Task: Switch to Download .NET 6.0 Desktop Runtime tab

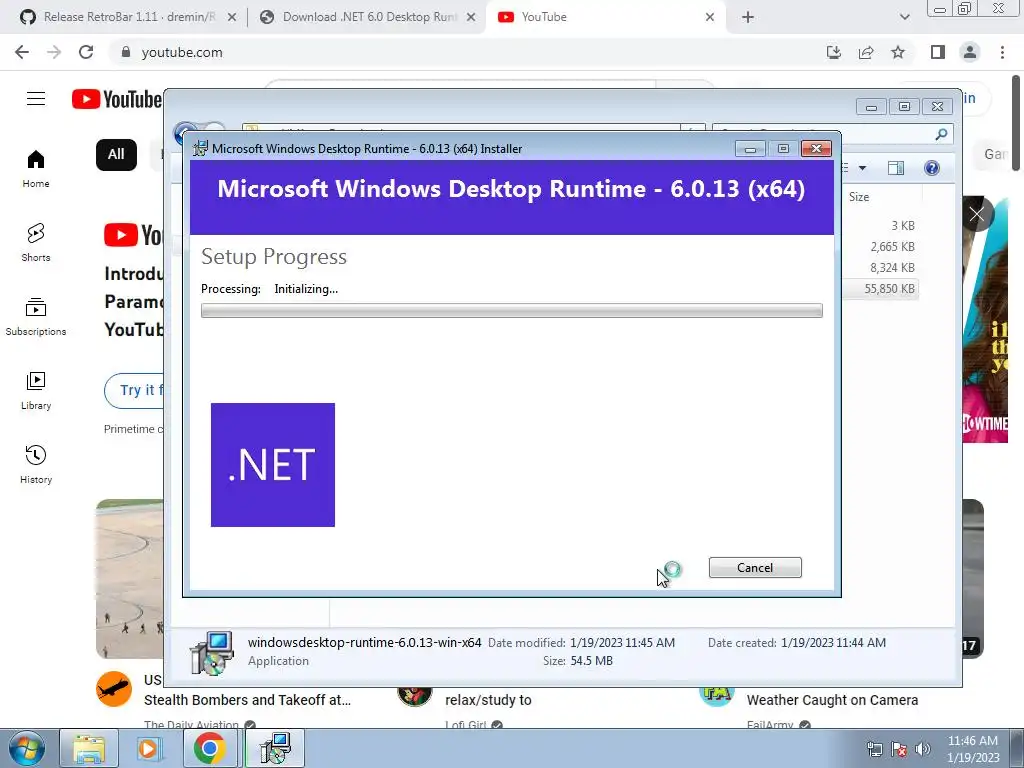Action: point(370,17)
